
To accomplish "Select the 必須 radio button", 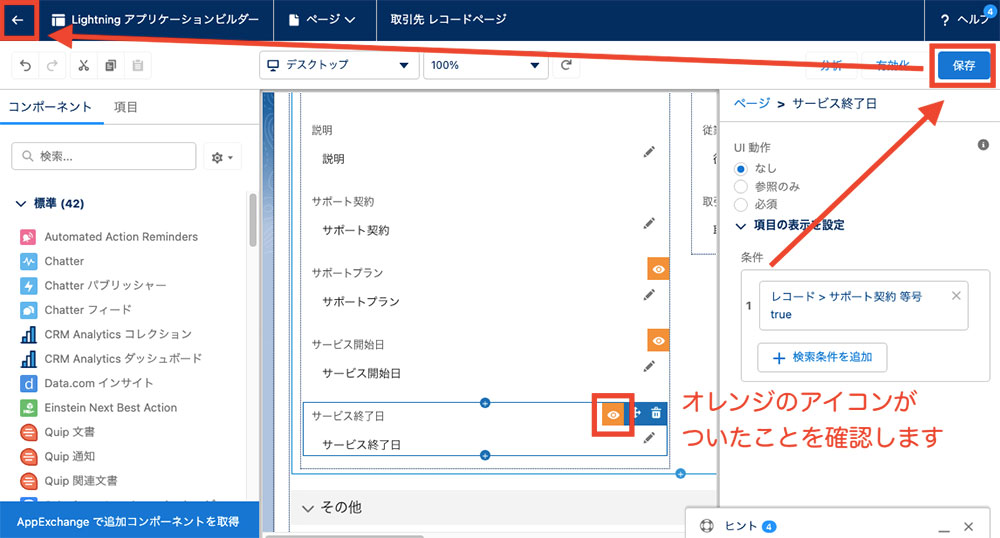I will click(740, 205).
